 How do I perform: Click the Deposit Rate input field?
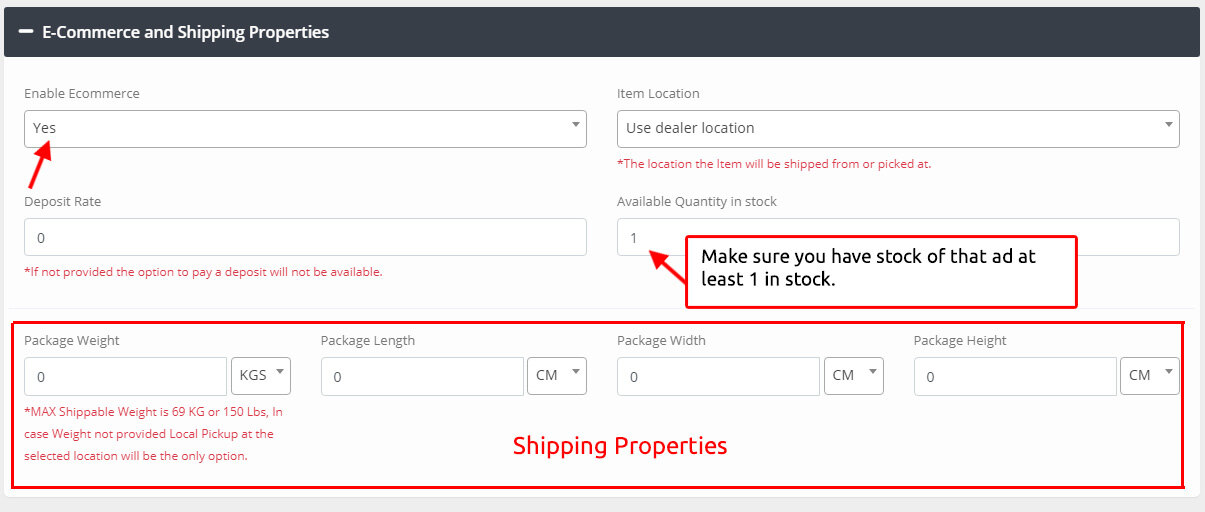(x=305, y=238)
